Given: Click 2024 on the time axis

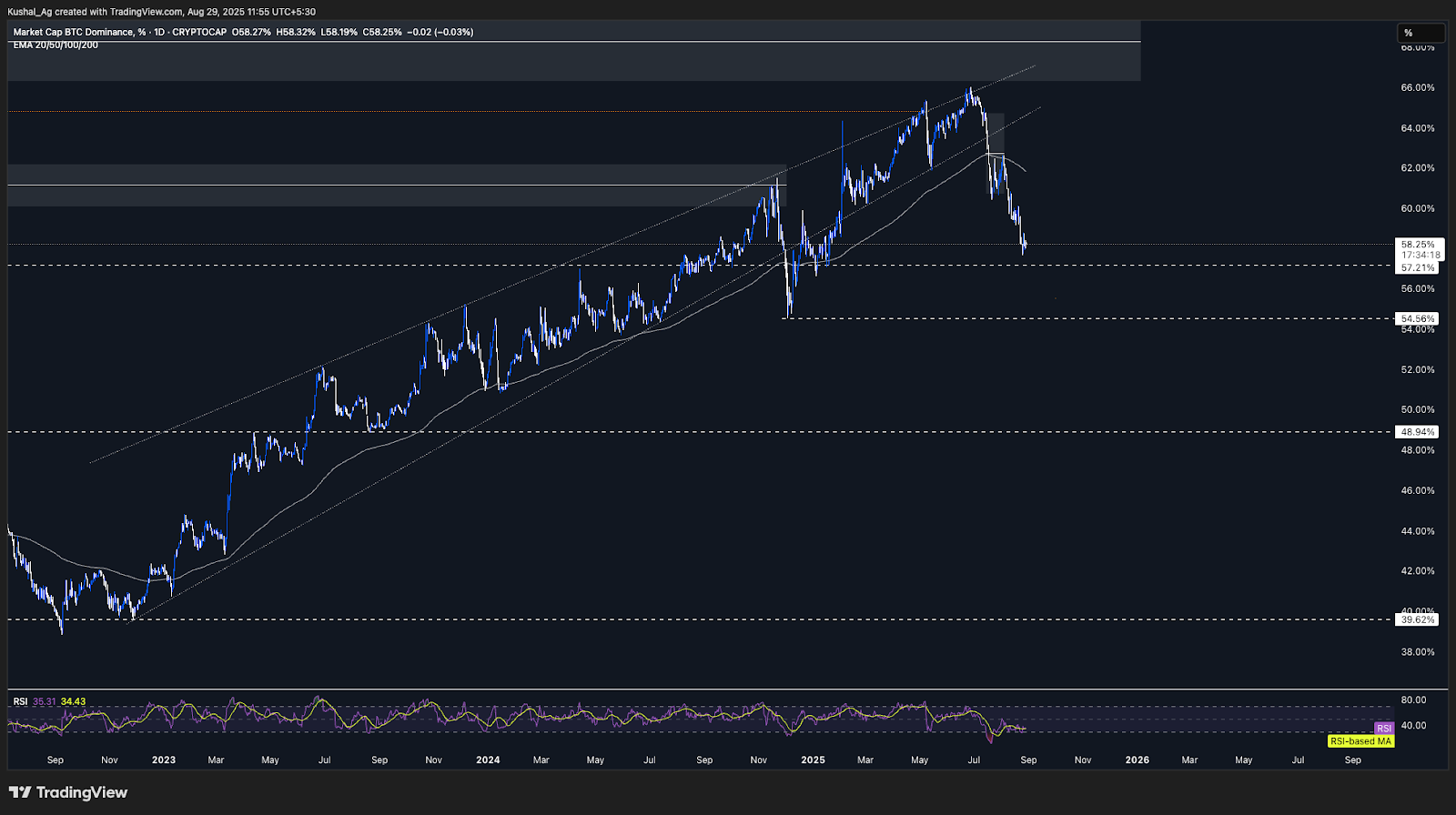Looking at the screenshot, I should (x=488, y=760).
